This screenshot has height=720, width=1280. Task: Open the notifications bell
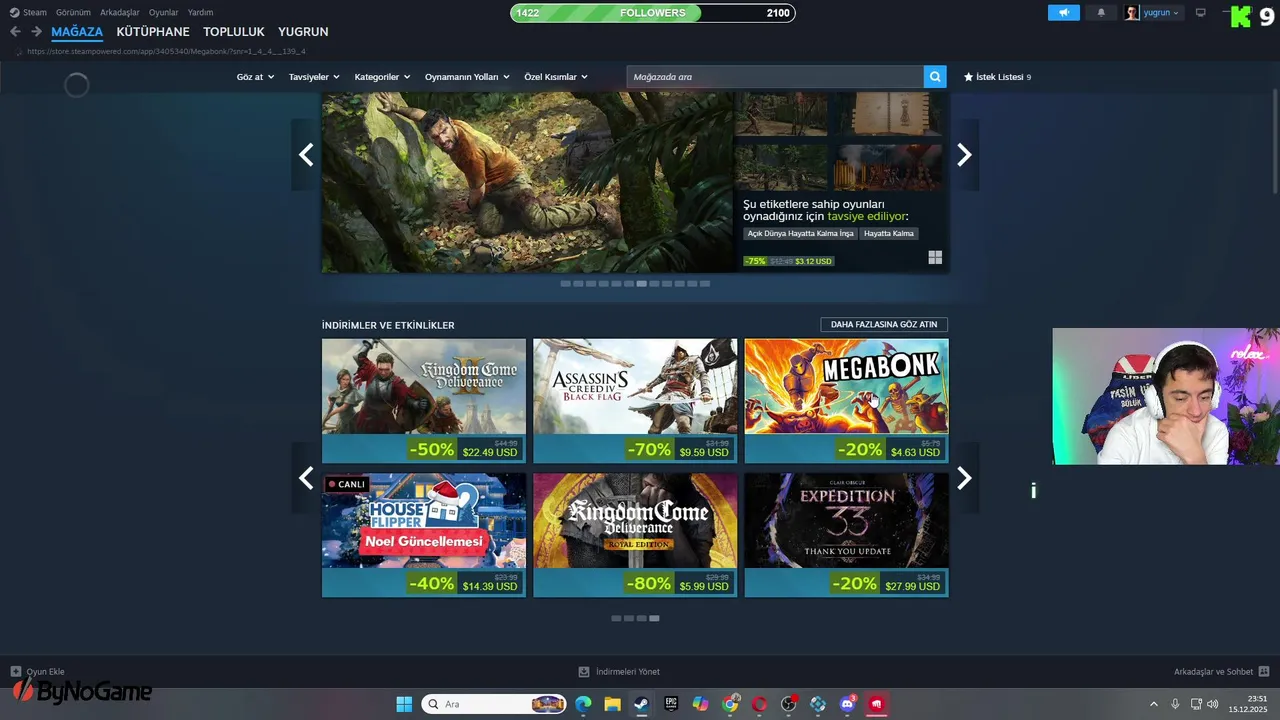(1101, 13)
